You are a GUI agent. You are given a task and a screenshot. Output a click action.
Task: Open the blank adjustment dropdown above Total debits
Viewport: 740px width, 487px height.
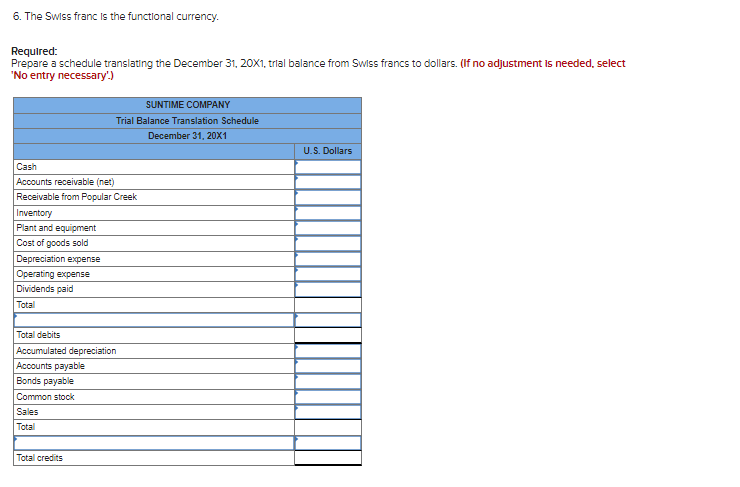coord(154,320)
